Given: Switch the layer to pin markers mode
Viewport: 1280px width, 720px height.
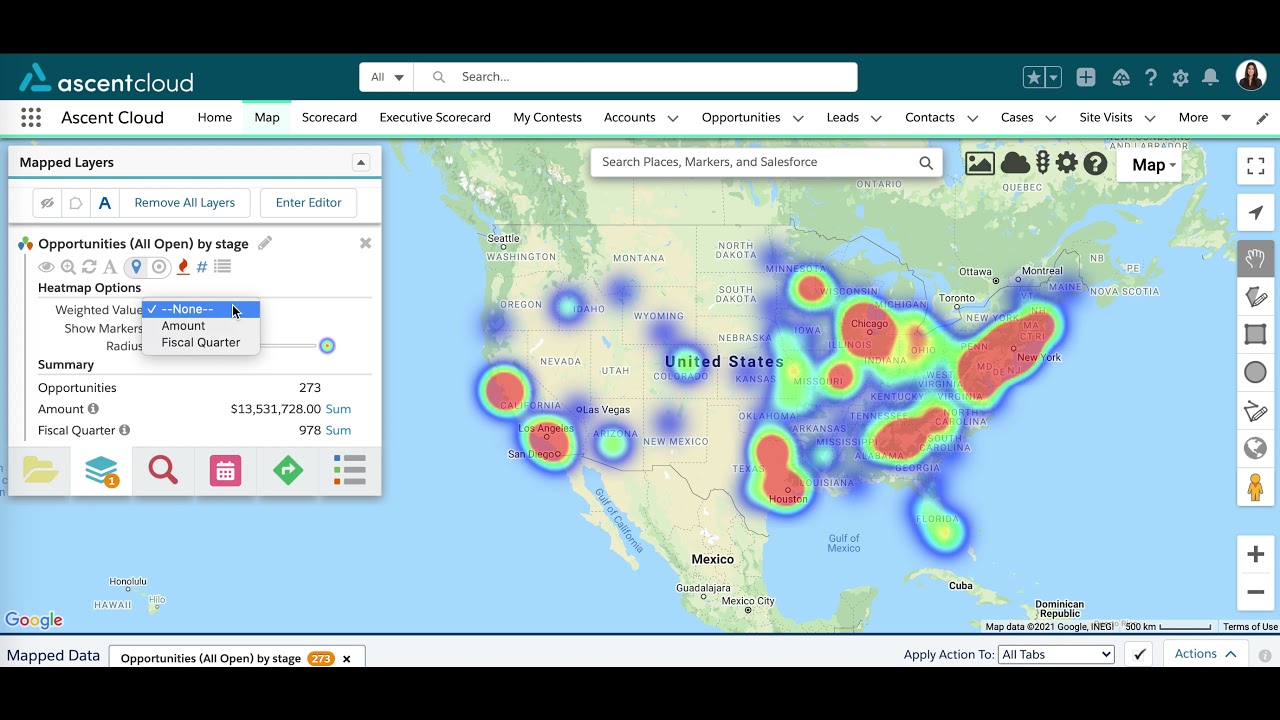Looking at the screenshot, I should (136, 267).
